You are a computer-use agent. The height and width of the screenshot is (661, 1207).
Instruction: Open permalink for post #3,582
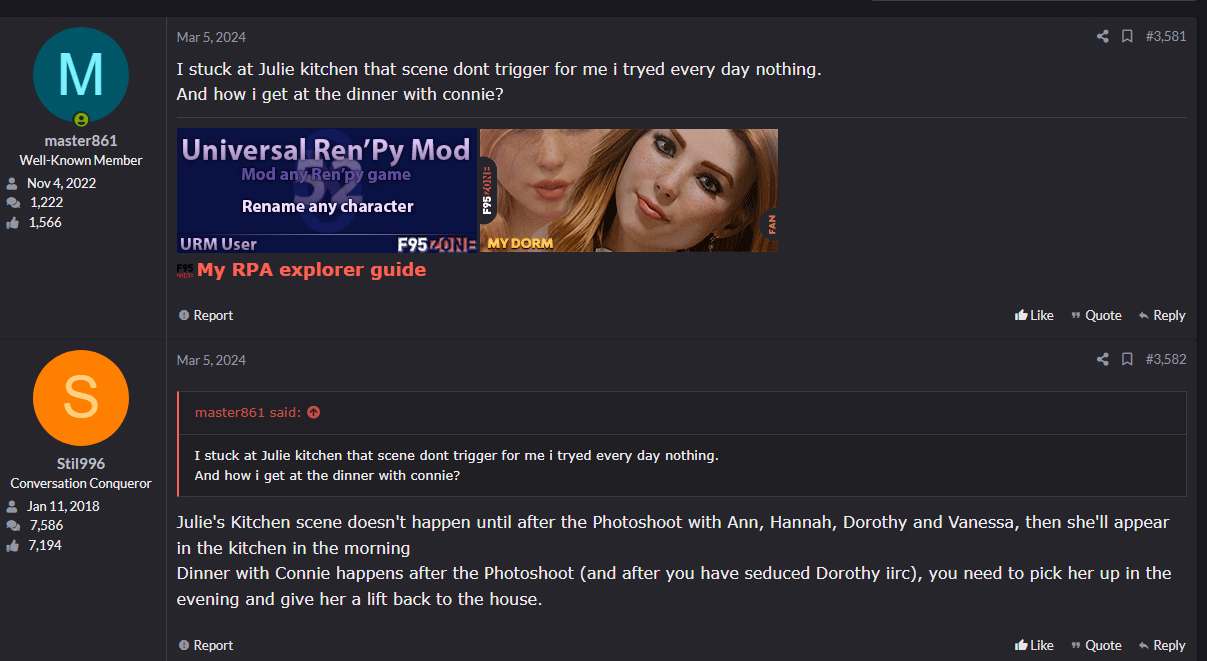coord(1166,360)
